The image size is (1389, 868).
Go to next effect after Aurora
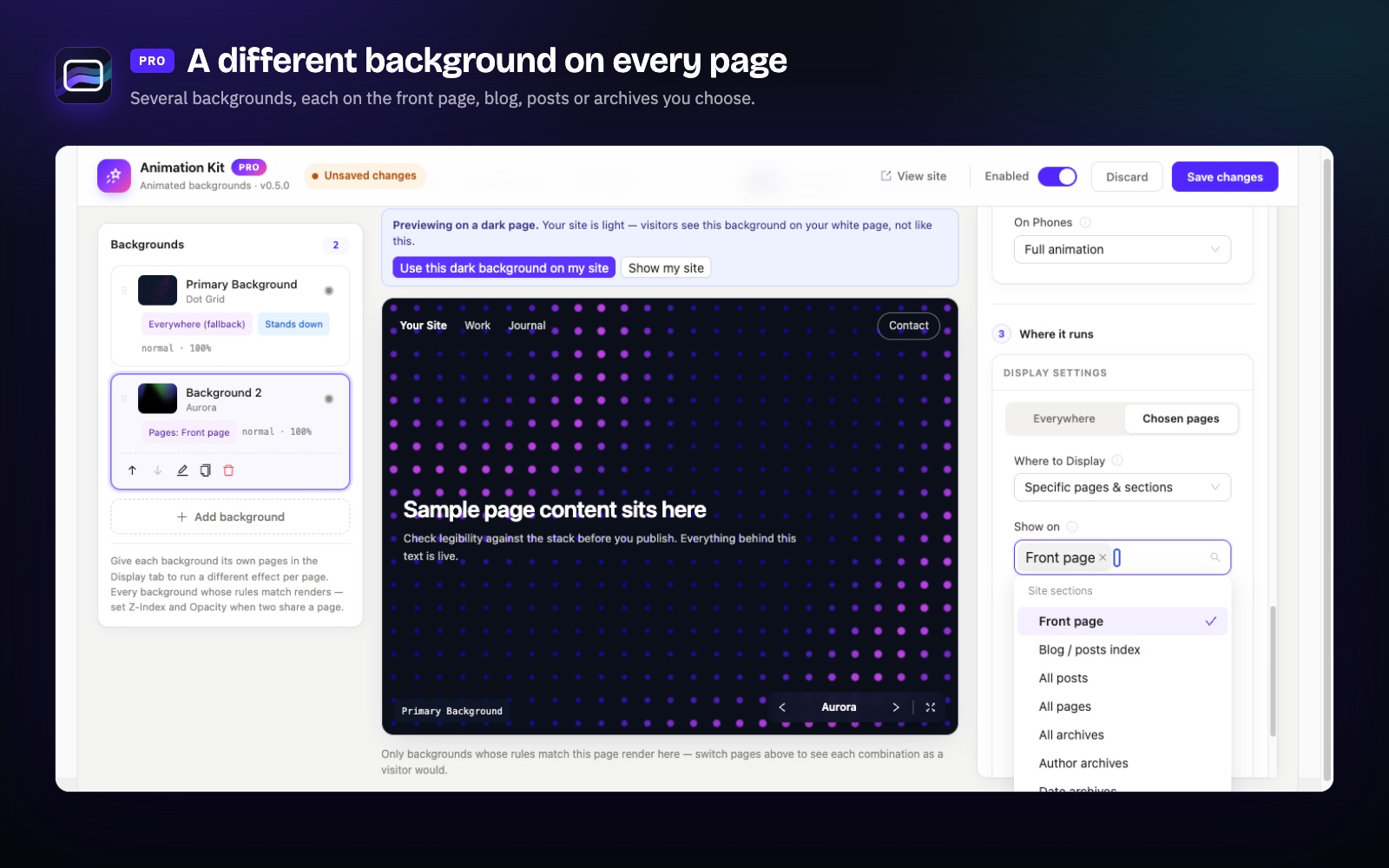point(896,707)
